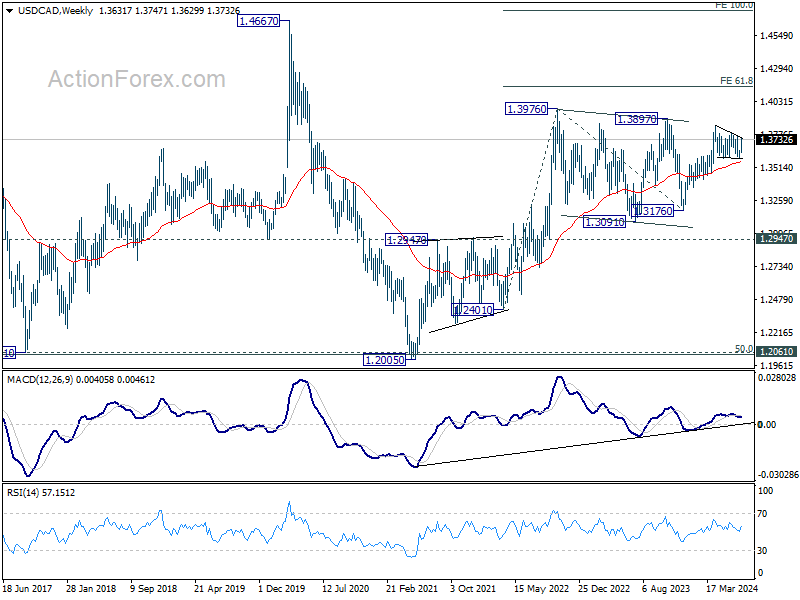
Task: Click the 21 Feb 2021 date label
Action: 412,589
